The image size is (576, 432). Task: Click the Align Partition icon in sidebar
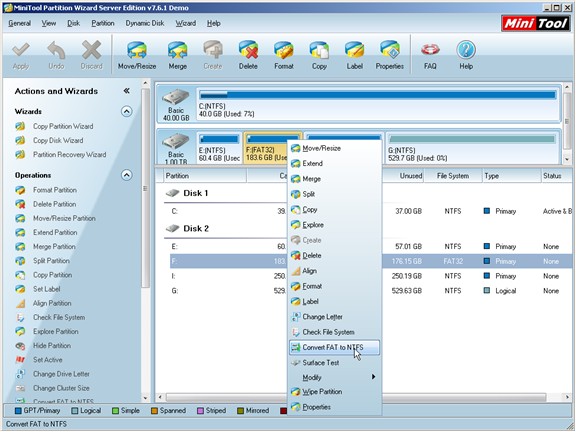tap(20, 303)
